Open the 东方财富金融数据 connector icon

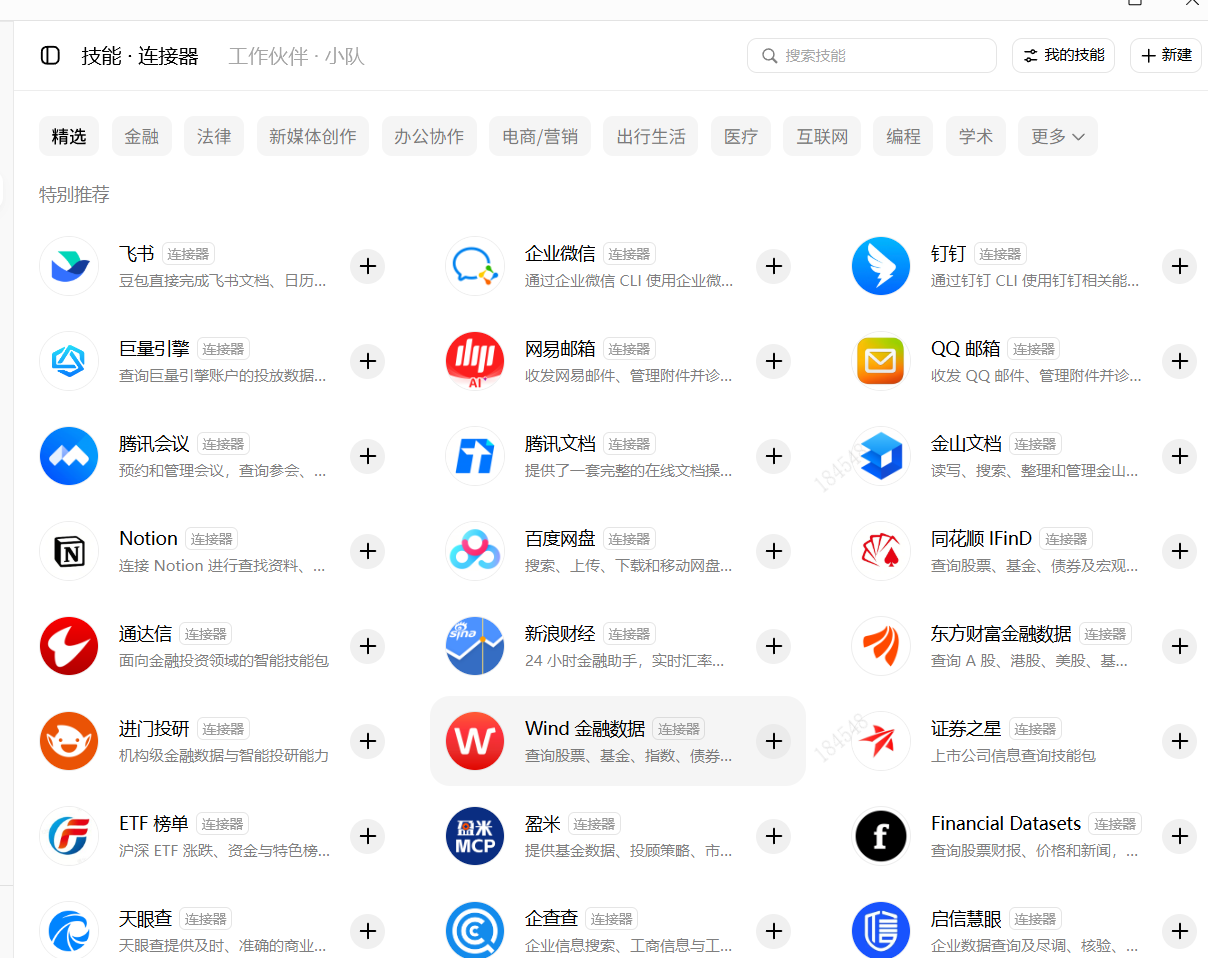(x=881, y=646)
